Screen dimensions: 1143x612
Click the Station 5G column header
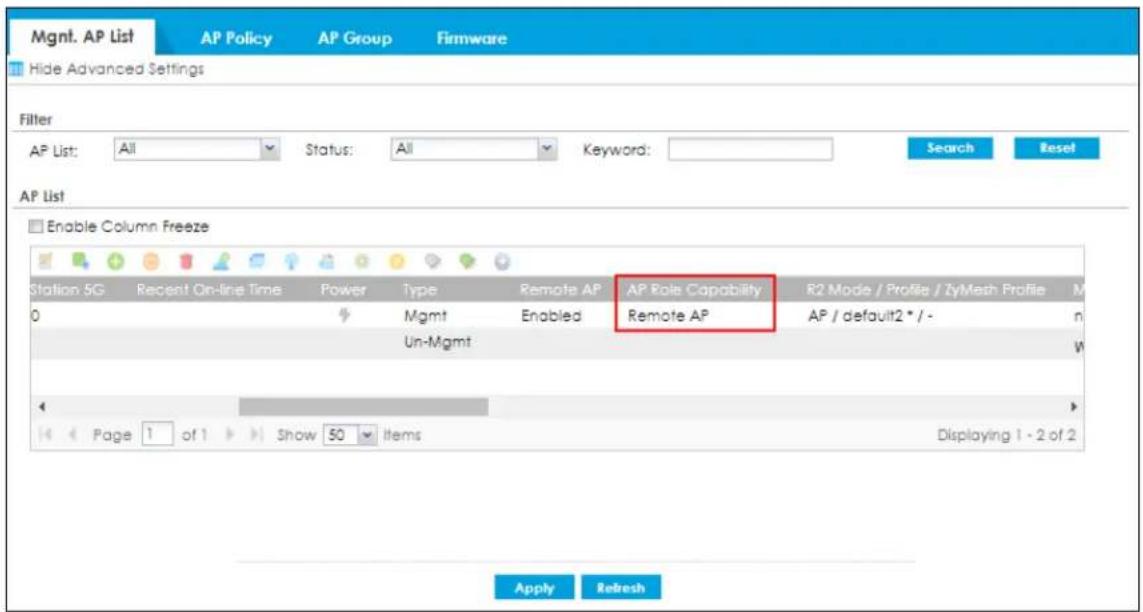click(68, 290)
